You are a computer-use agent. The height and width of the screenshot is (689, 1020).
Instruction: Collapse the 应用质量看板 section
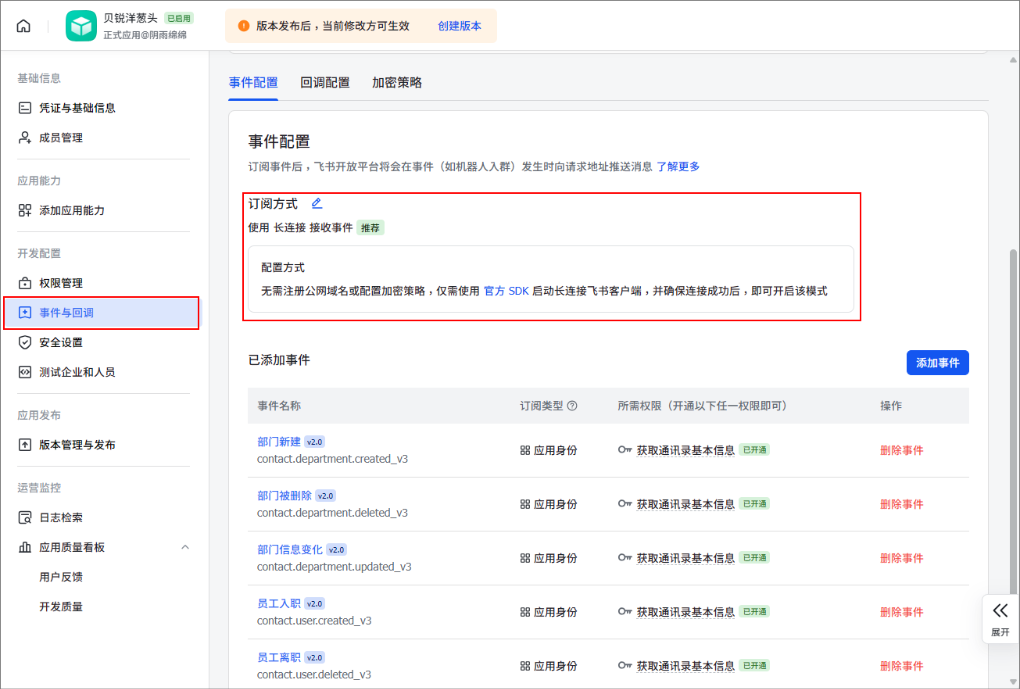(184, 547)
